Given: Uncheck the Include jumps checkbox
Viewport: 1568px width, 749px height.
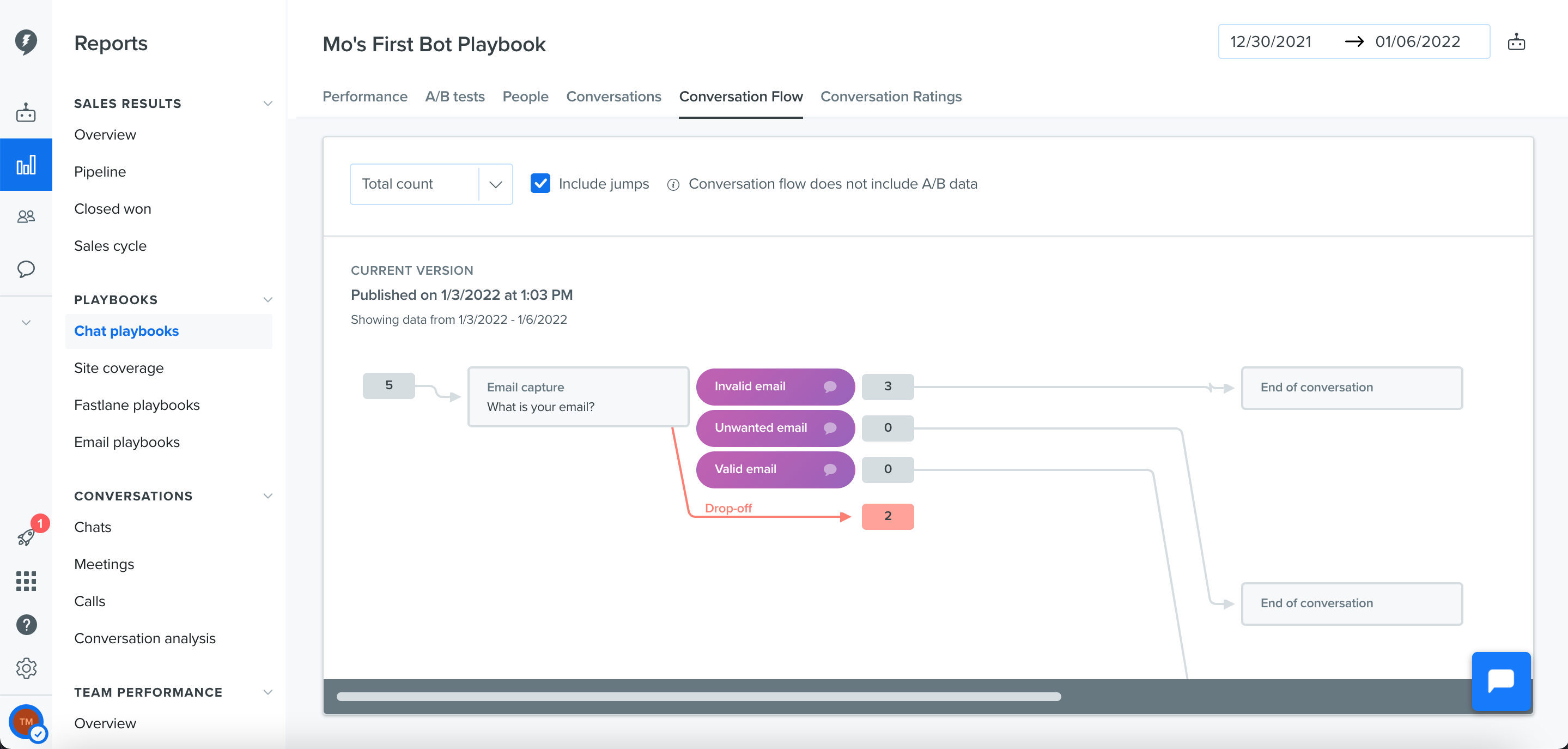Looking at the screenshot, I should point(540,183).
